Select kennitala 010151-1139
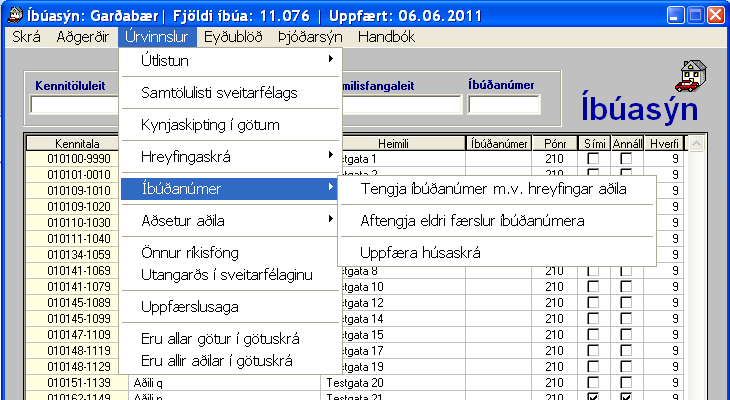 coord(77,382)
